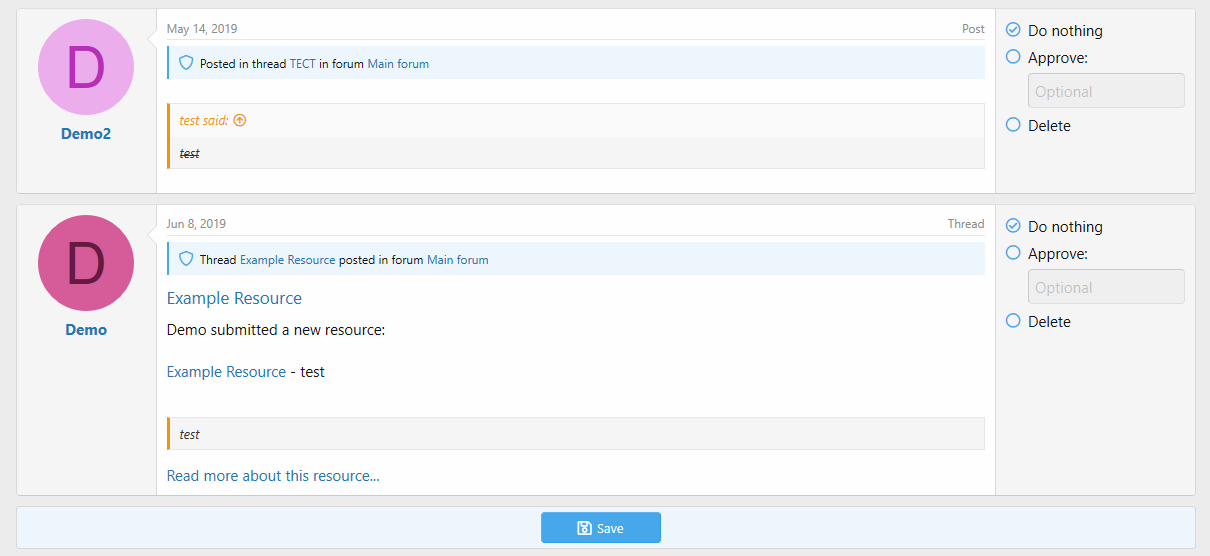The image size is (1210, 556).
Task: Open 'Read more about this resource...' link
Action: pos(273,476)
